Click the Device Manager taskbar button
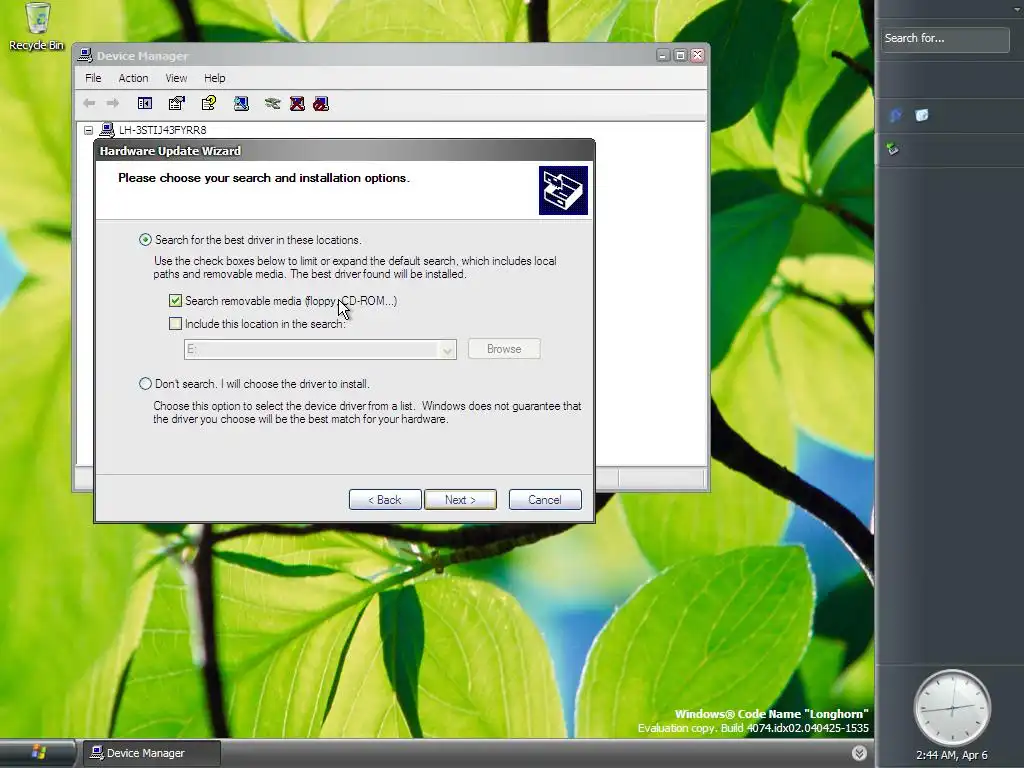The height and width of the screenshot is (768, 1024). click(151, 753)
